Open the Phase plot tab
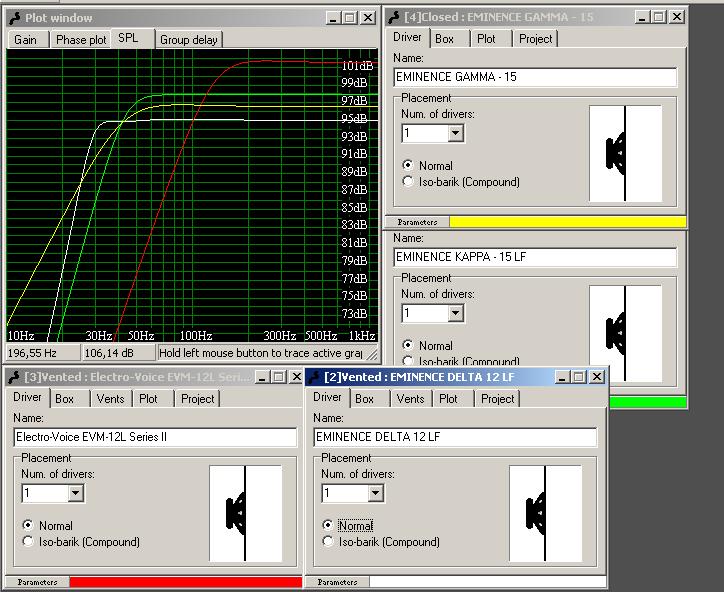This screenshot has height=592, width=724. (81, 40)
